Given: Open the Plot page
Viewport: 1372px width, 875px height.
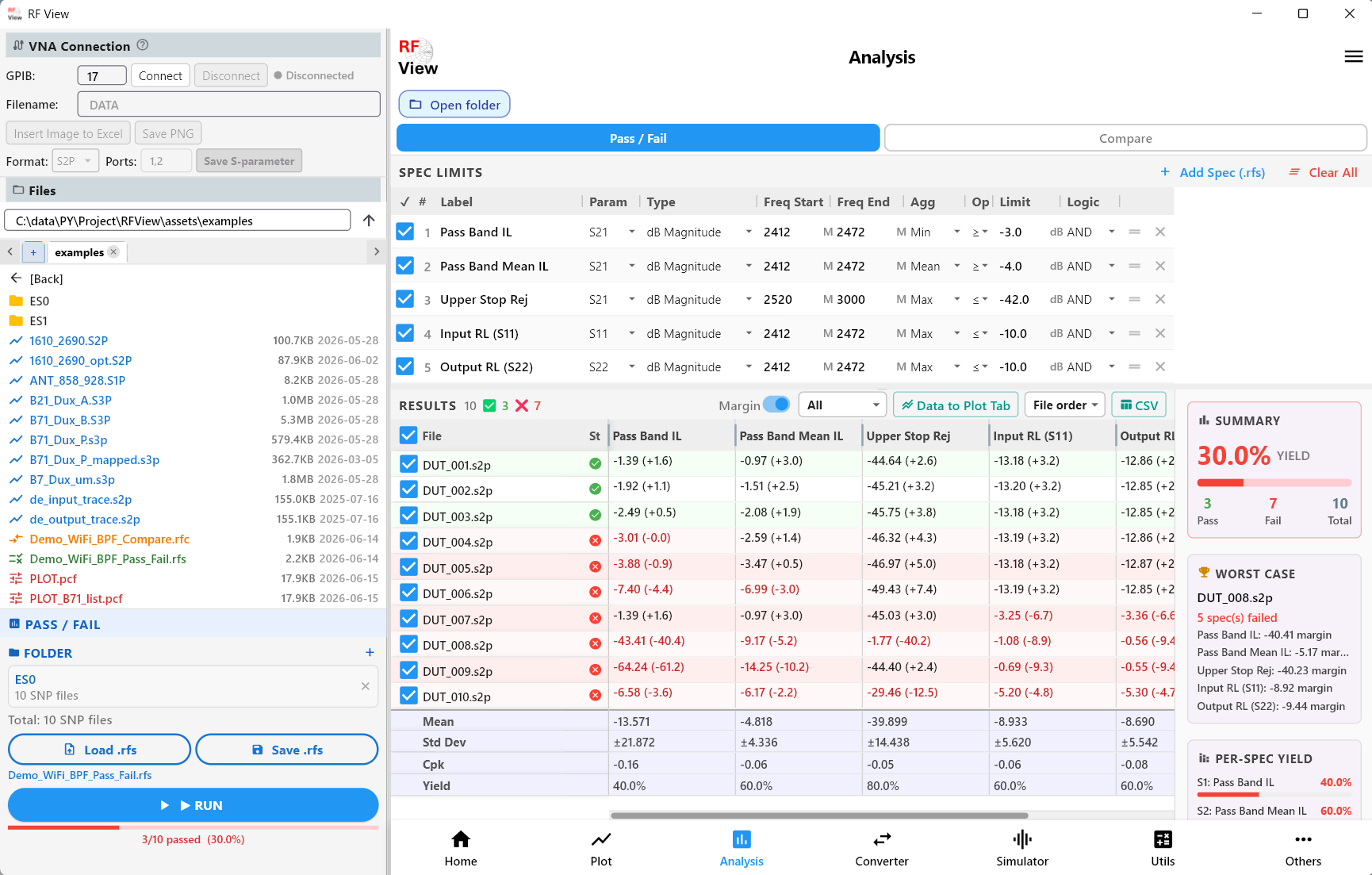Looking at the screenshot, I should (x=601, y=848).
